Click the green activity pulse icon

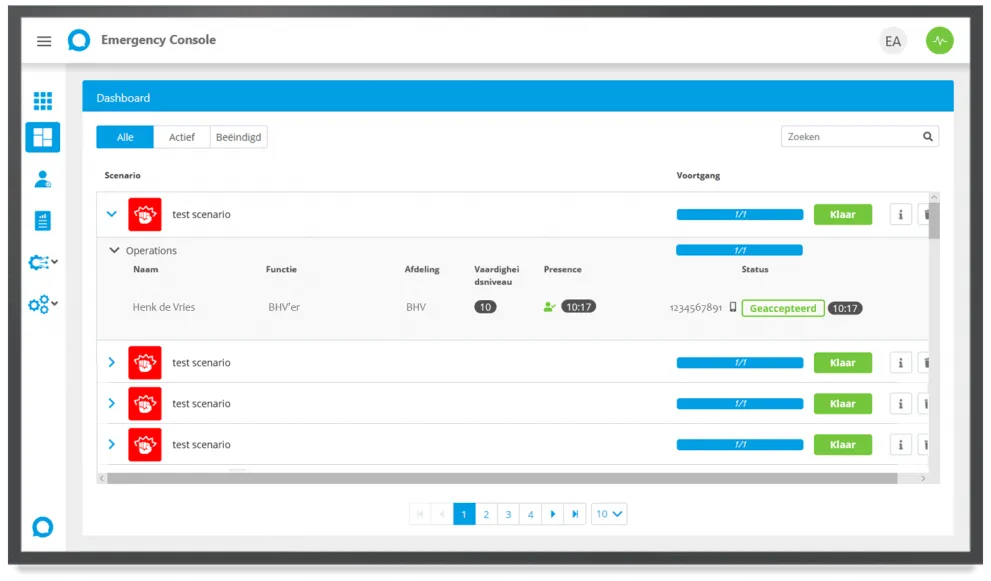coord(939,41)
